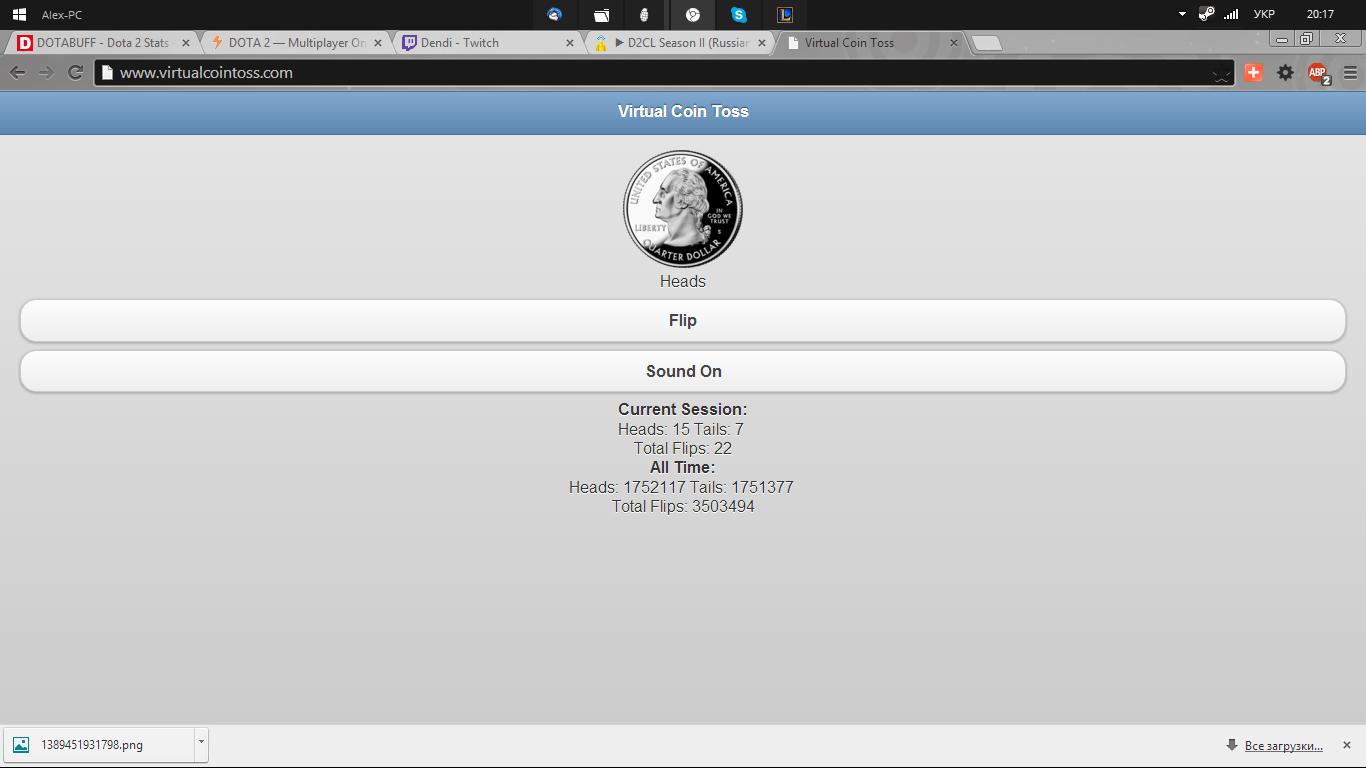Viewport: 1366px width, 768px height.
Task: Close the DOTA 2 Multiplayer tab
Action: 377,43
